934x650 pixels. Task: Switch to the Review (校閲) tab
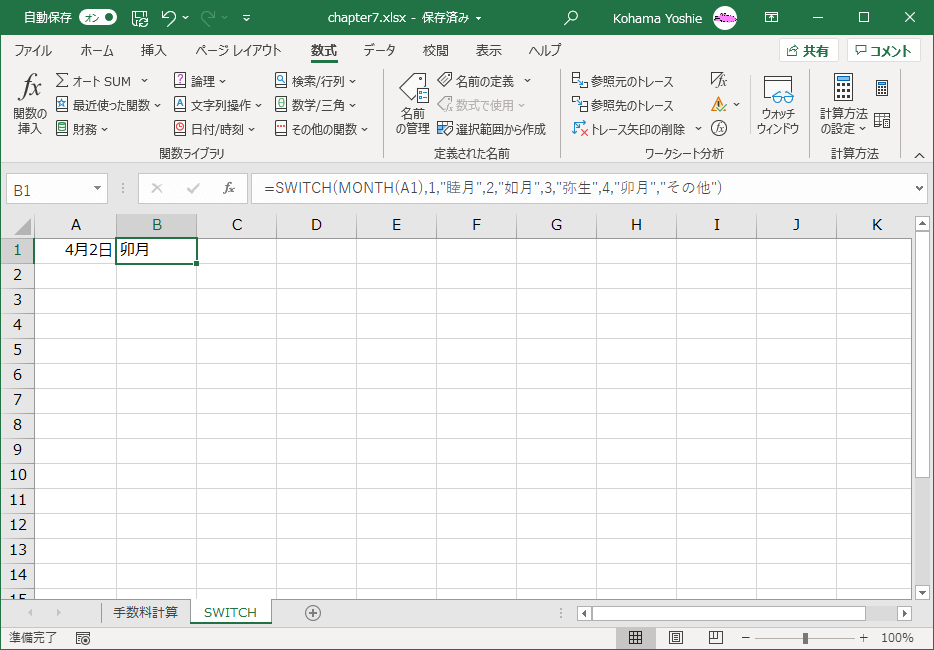[435, 51]
